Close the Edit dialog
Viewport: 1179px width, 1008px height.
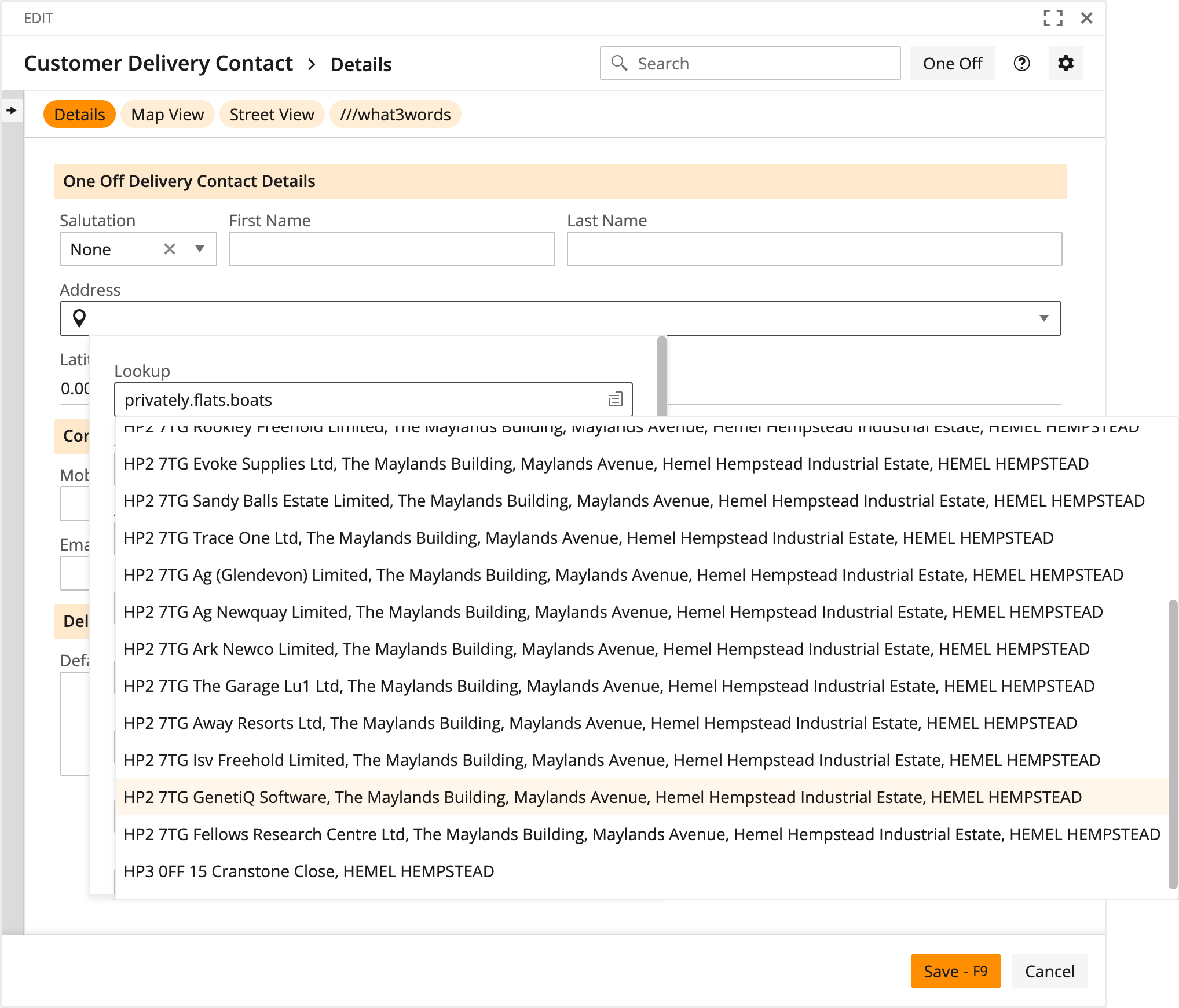[x=1086, y=18]
